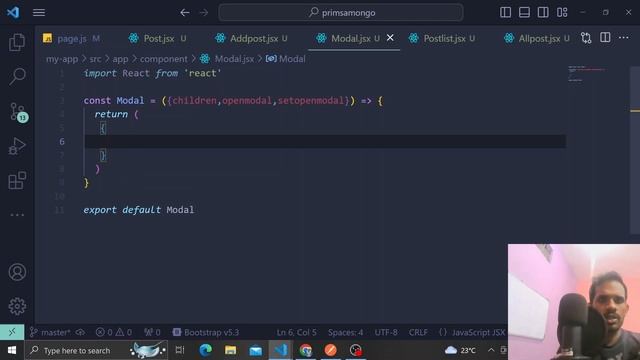Click 'export default Modal' line of code

[x=139, y=210]
